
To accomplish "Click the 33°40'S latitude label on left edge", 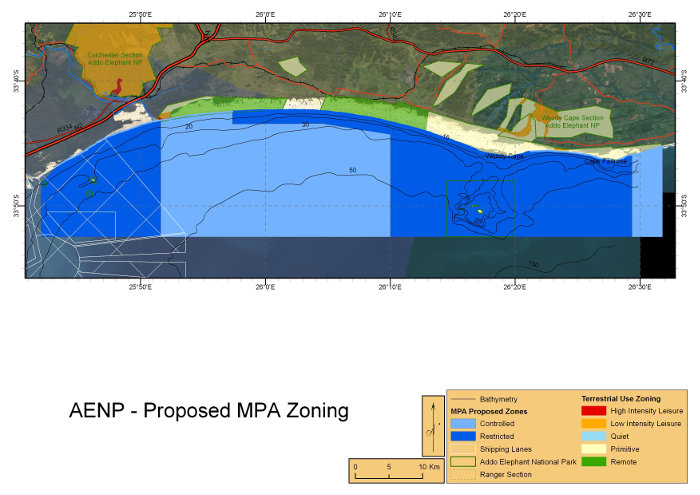I will pyautogui.click(x=17, y=81).
